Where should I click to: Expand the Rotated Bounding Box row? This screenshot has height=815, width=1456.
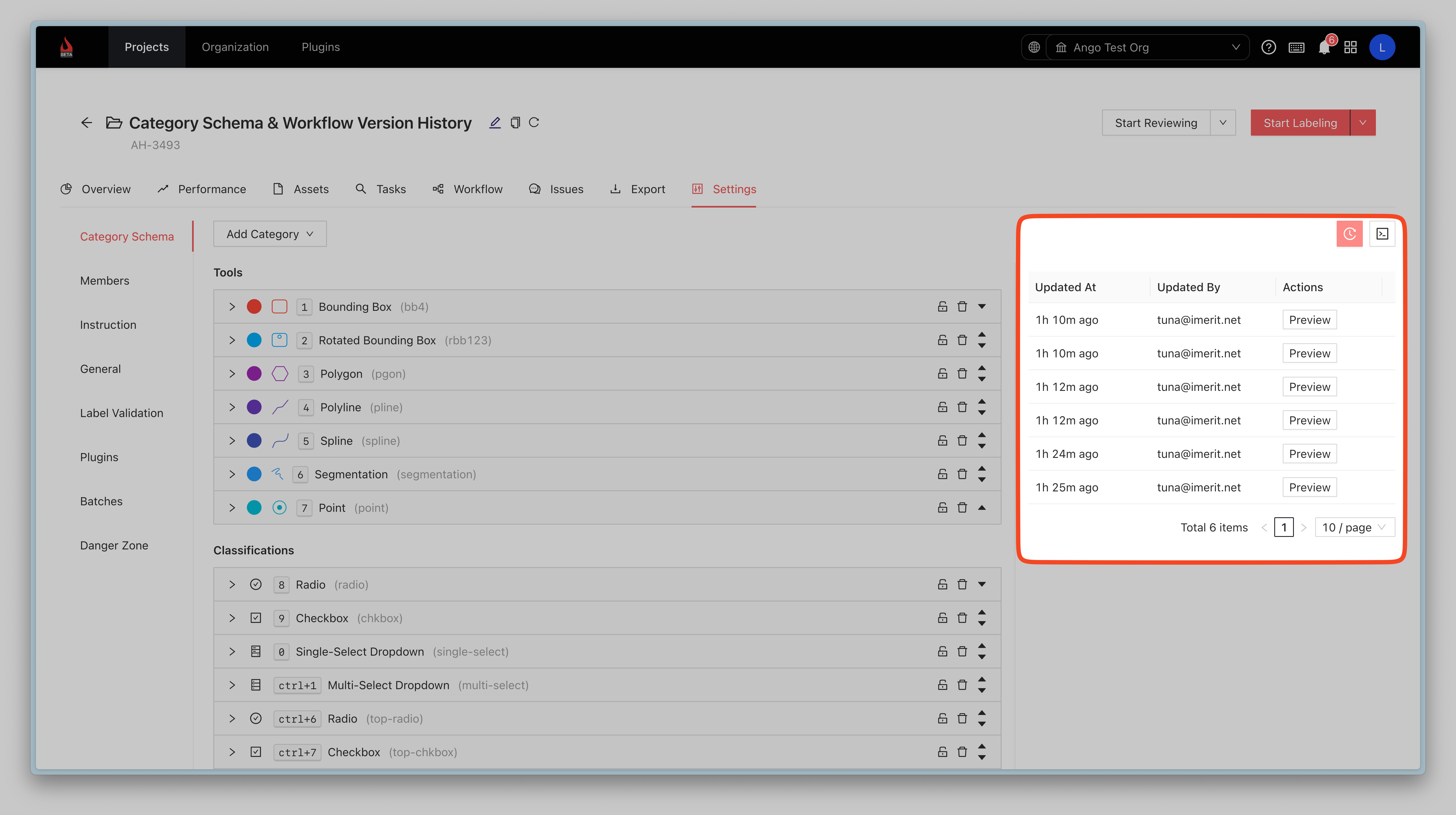point(232,340)
